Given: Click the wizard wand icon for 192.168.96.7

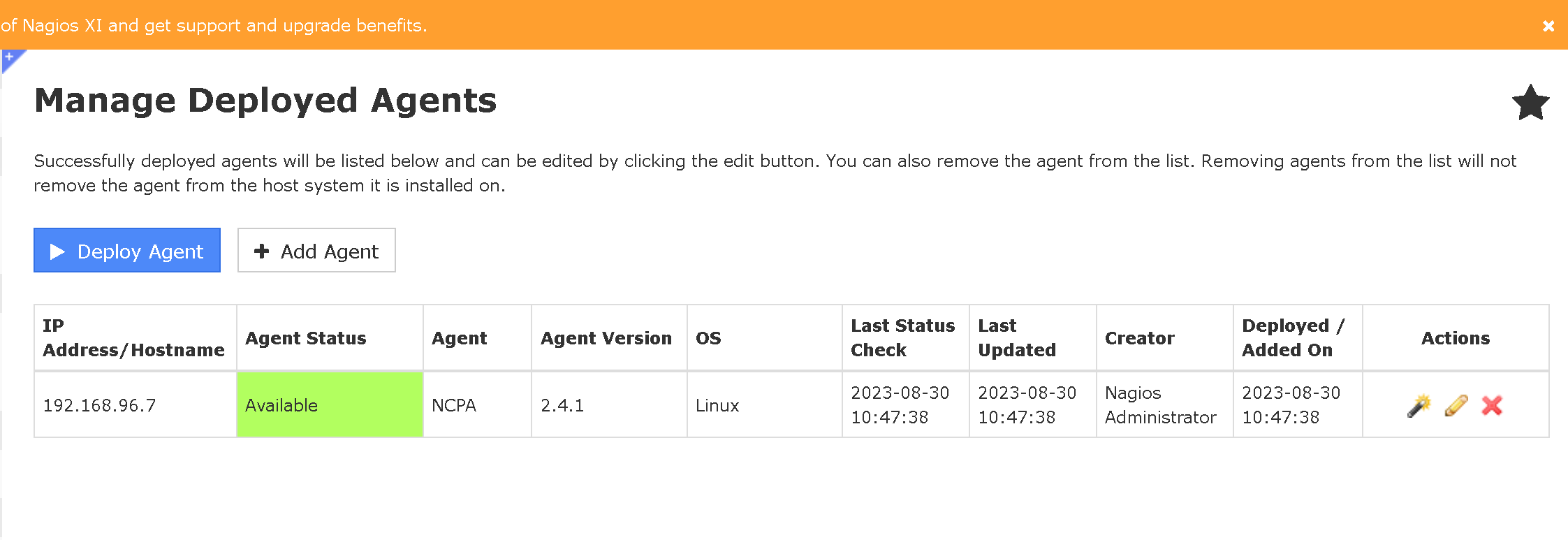Looking at the screenshot, I should point(1419,405).
